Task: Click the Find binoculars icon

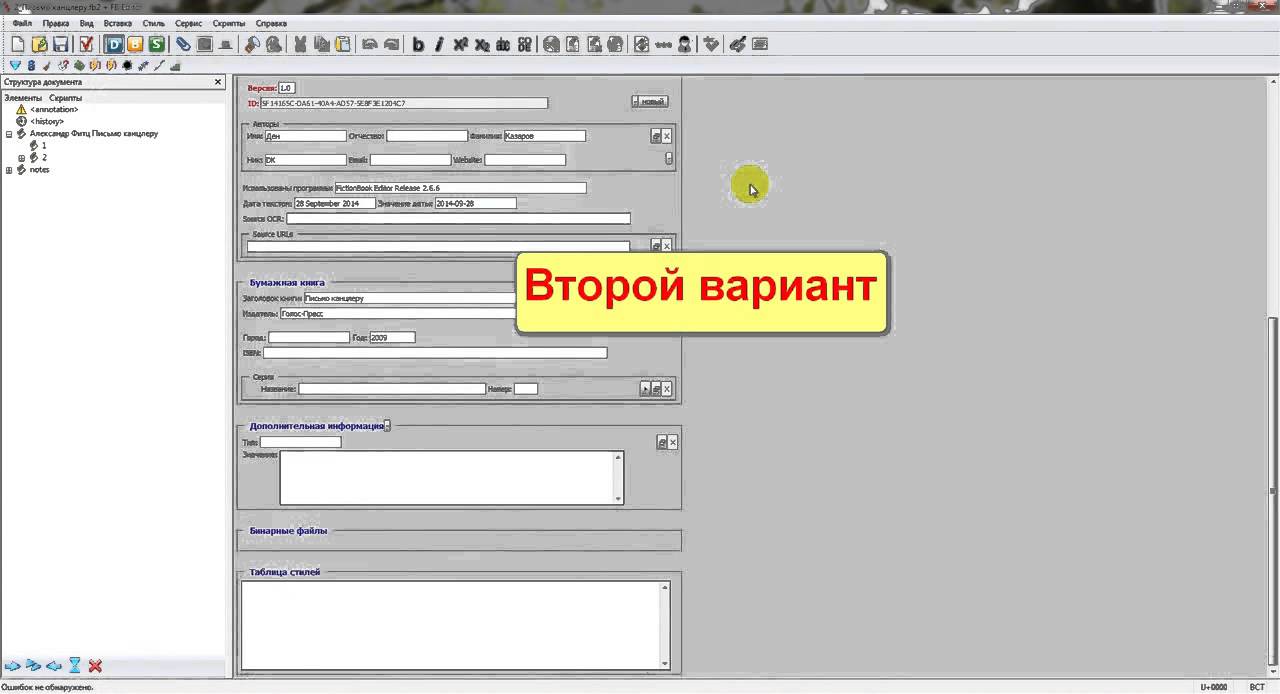Action: point(252,44)
